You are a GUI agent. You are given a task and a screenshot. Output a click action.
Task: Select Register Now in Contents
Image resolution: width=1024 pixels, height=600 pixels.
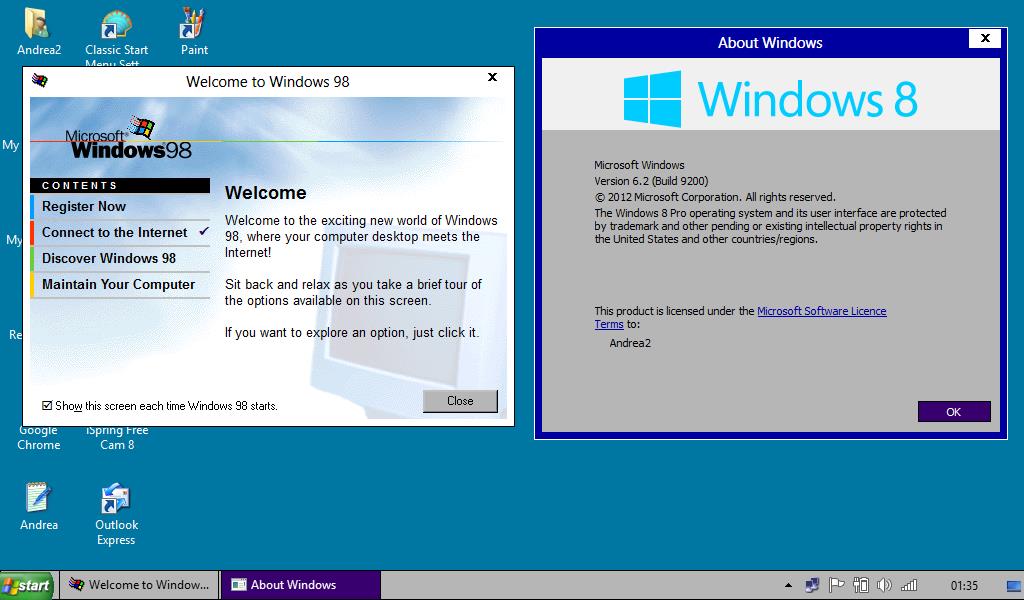tap(120, 206)
